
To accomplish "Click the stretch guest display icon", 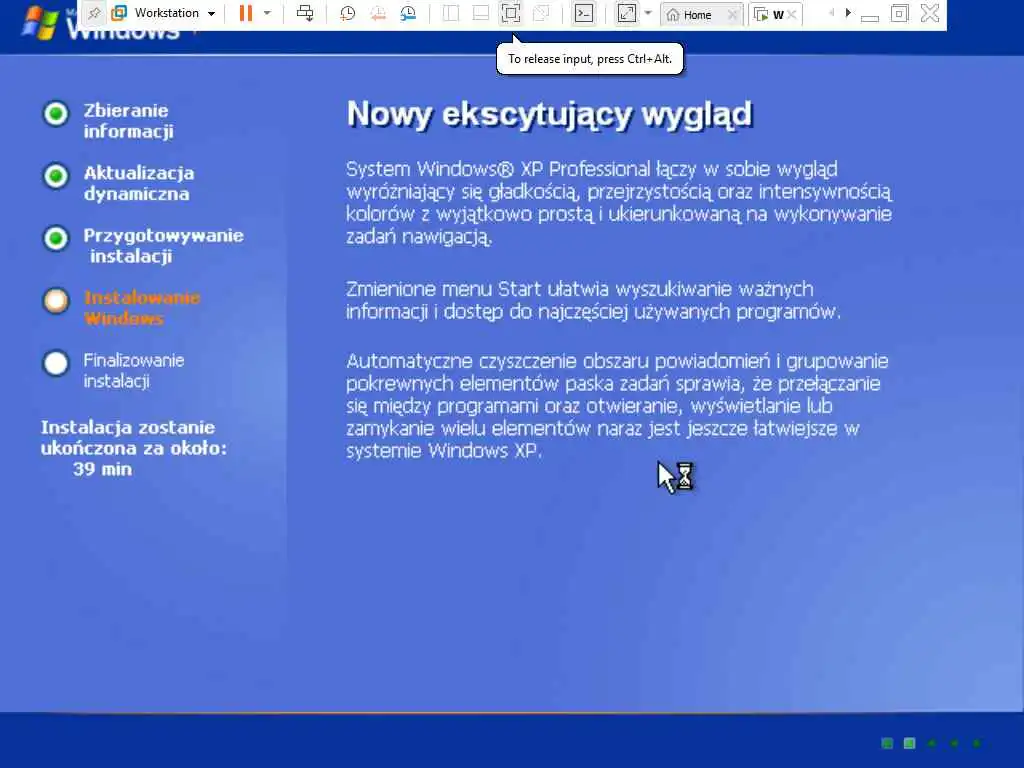I will 626,13.
